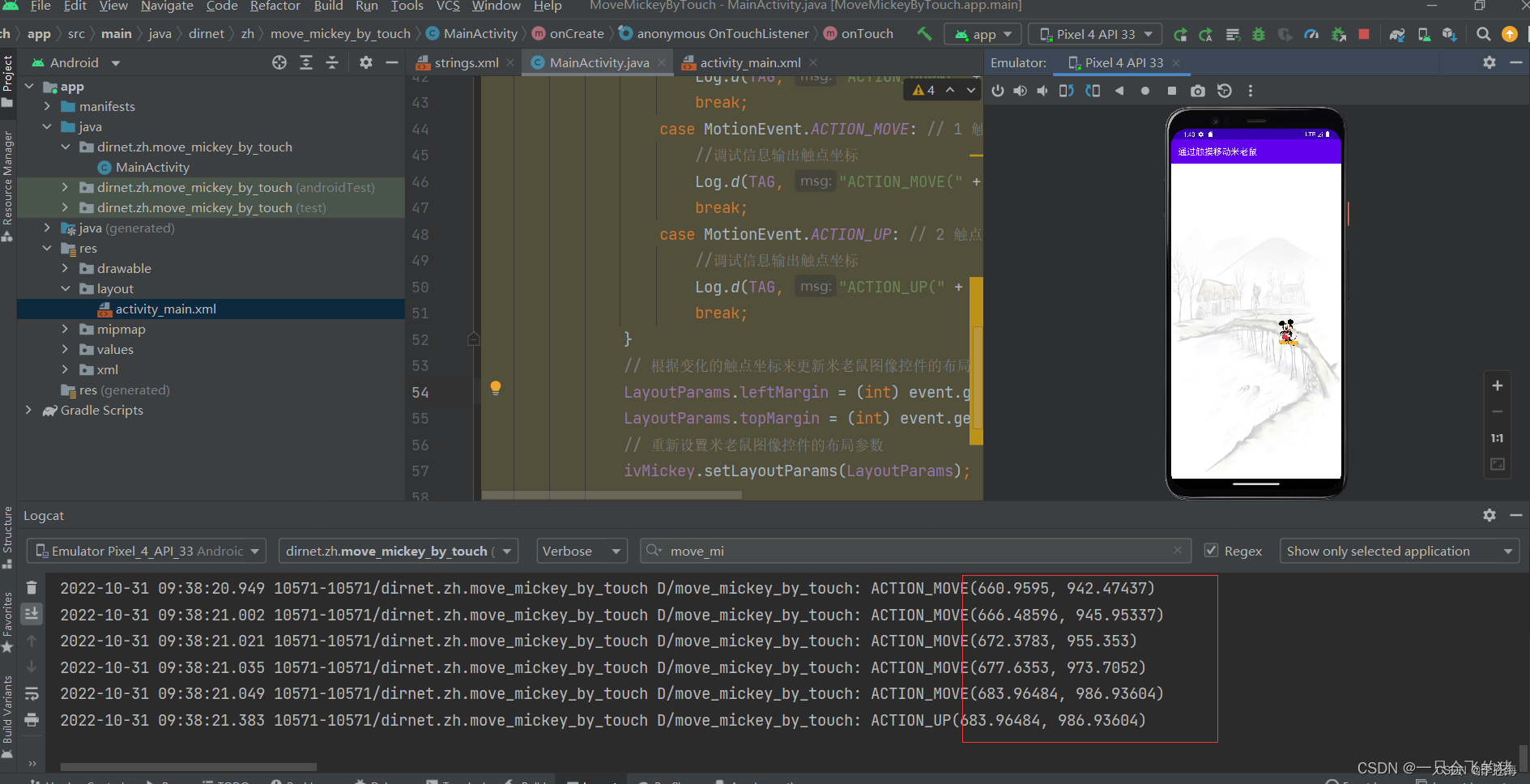
Task: Open the logcat process selector dropdown
Action: tap(398, 551)
